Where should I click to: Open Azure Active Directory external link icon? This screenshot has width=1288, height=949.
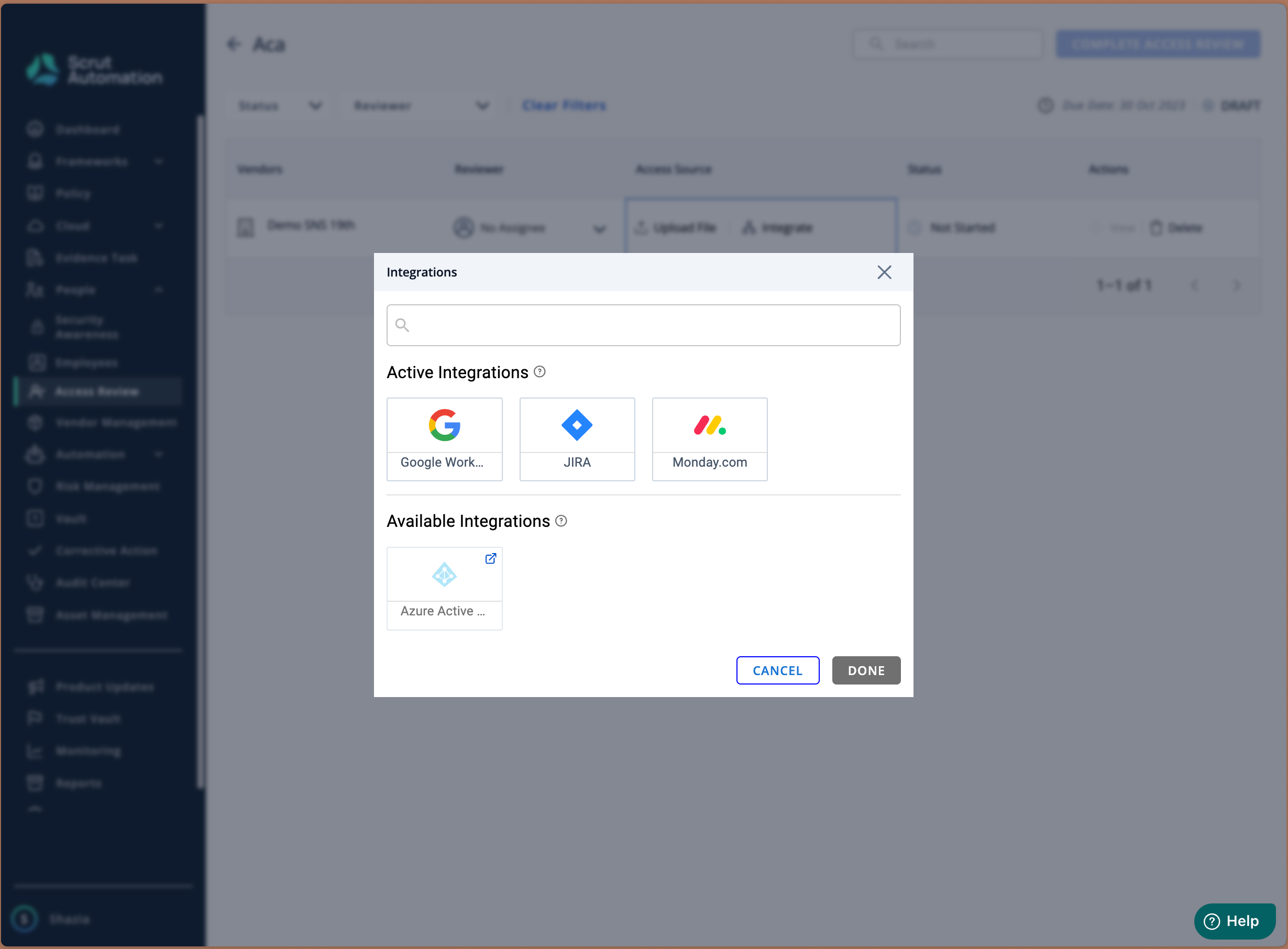(491, 558)
